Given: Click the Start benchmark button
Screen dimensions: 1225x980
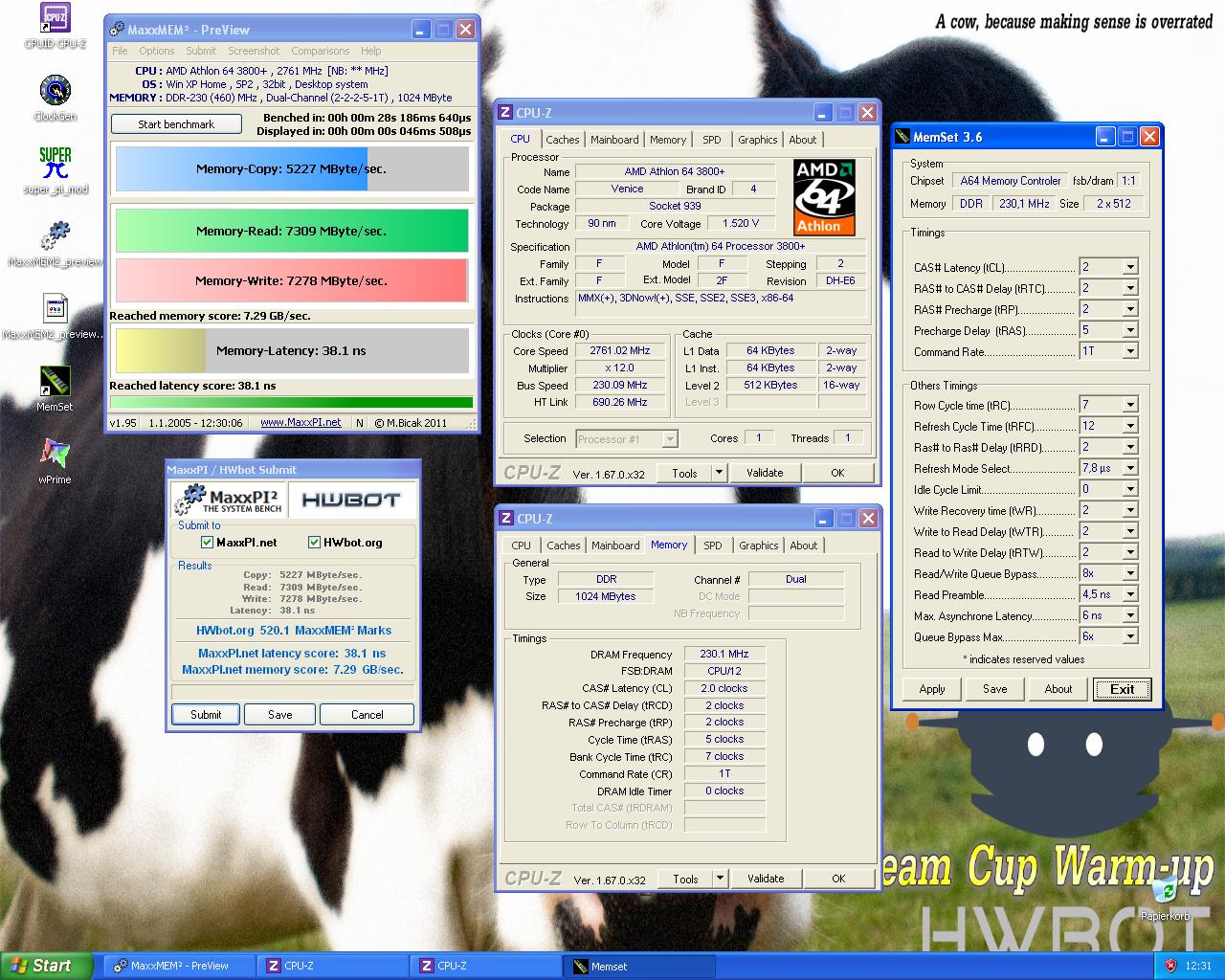Looking at the screenshot, I should click(x=176, y=123).
